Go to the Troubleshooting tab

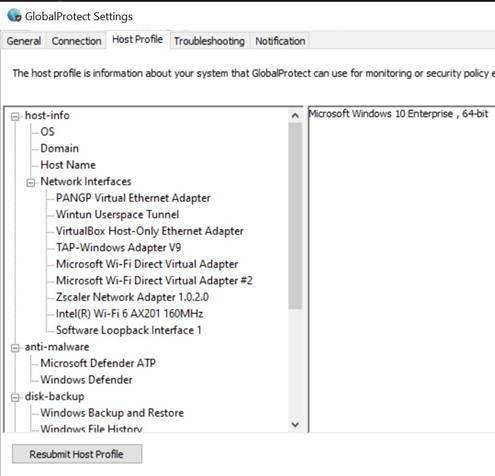click(209, 41)
